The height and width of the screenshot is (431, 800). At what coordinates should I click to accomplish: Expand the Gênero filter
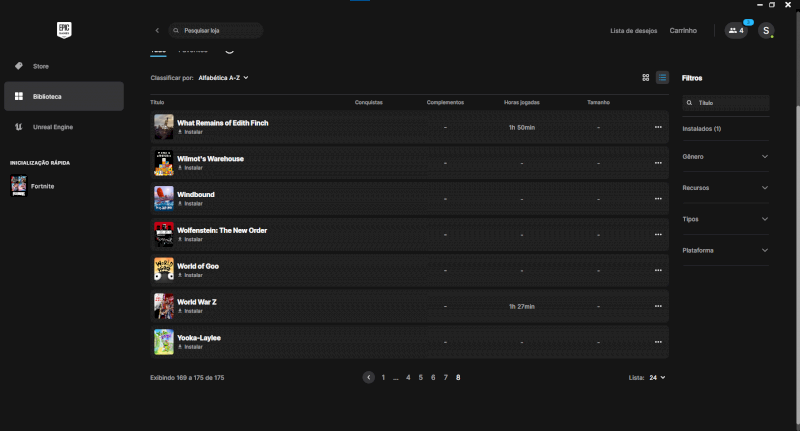click(x=725, y=157)
